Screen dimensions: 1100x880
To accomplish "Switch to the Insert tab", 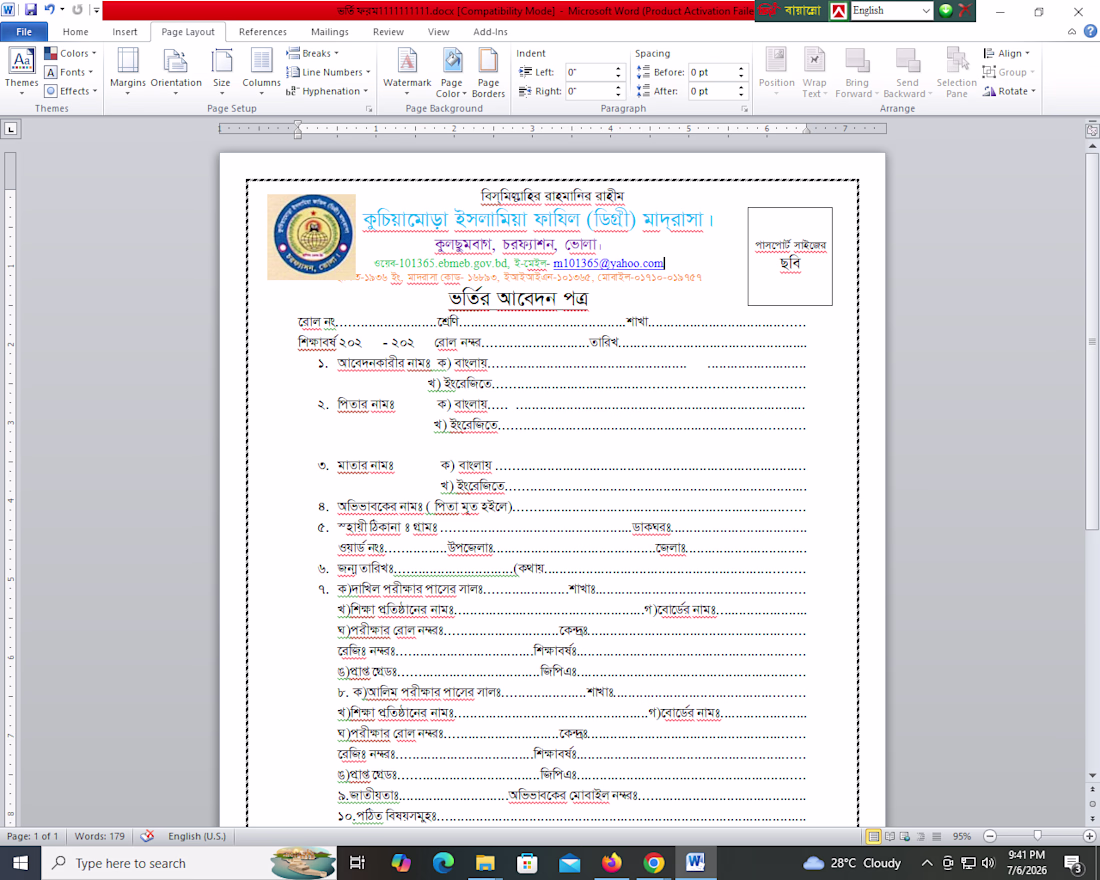I will [125, 32].
